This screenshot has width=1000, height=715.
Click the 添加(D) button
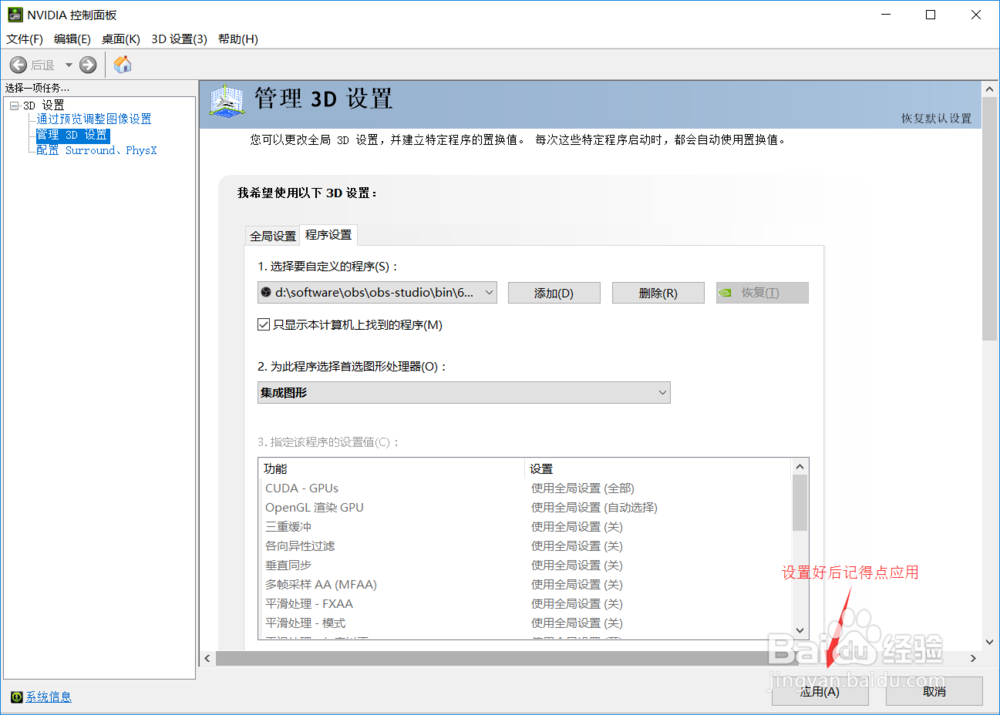click(554, 292)
